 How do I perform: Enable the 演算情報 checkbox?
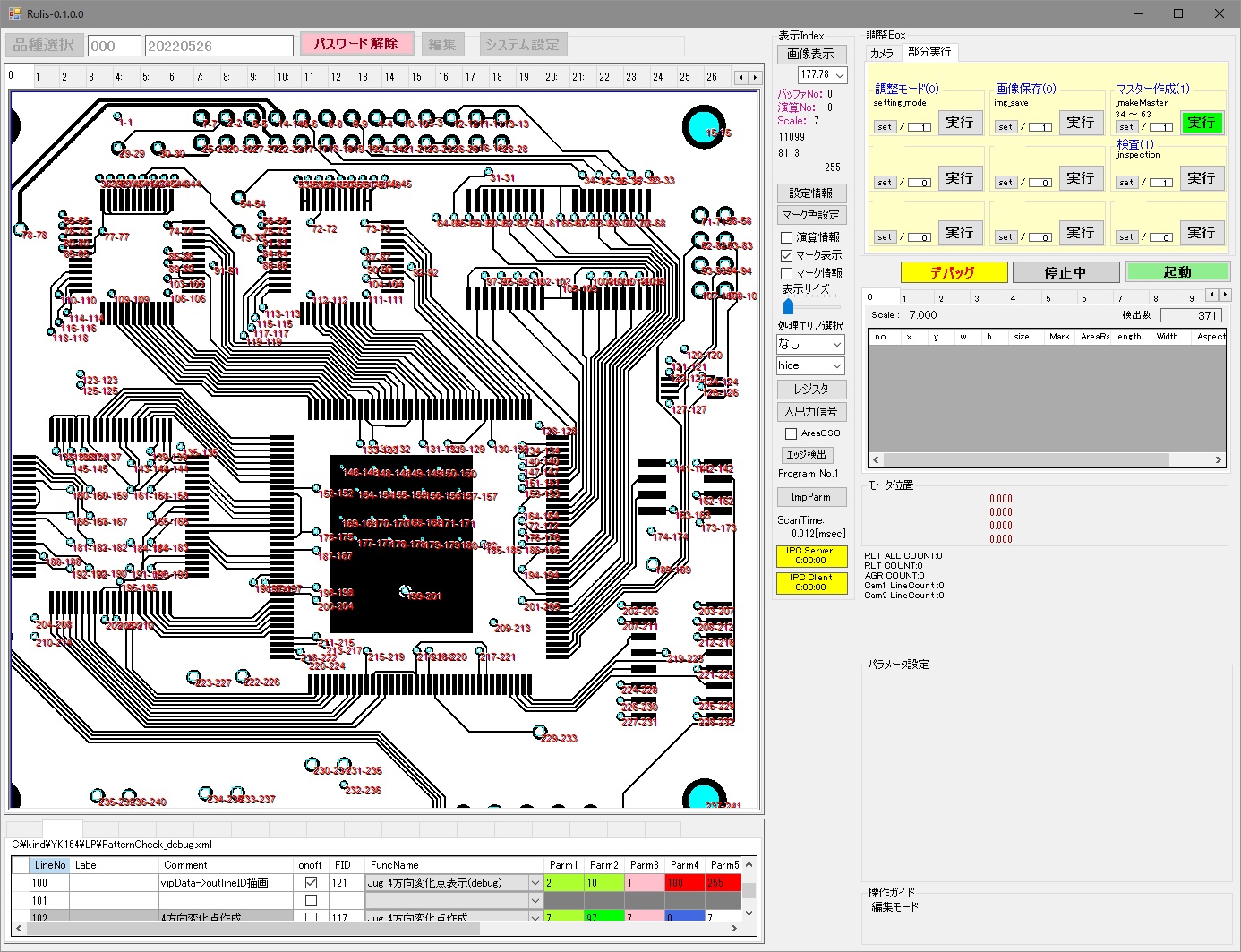click(786, 237)
